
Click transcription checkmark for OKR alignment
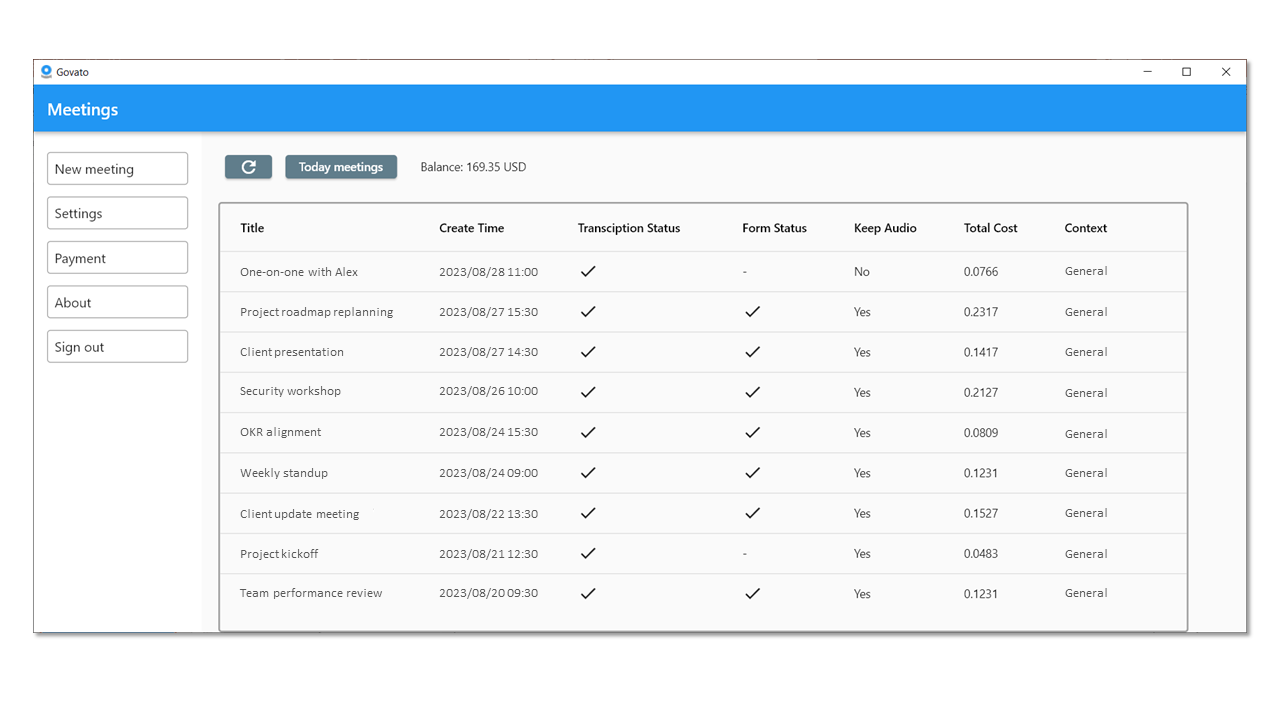click(x=588, y=432)
